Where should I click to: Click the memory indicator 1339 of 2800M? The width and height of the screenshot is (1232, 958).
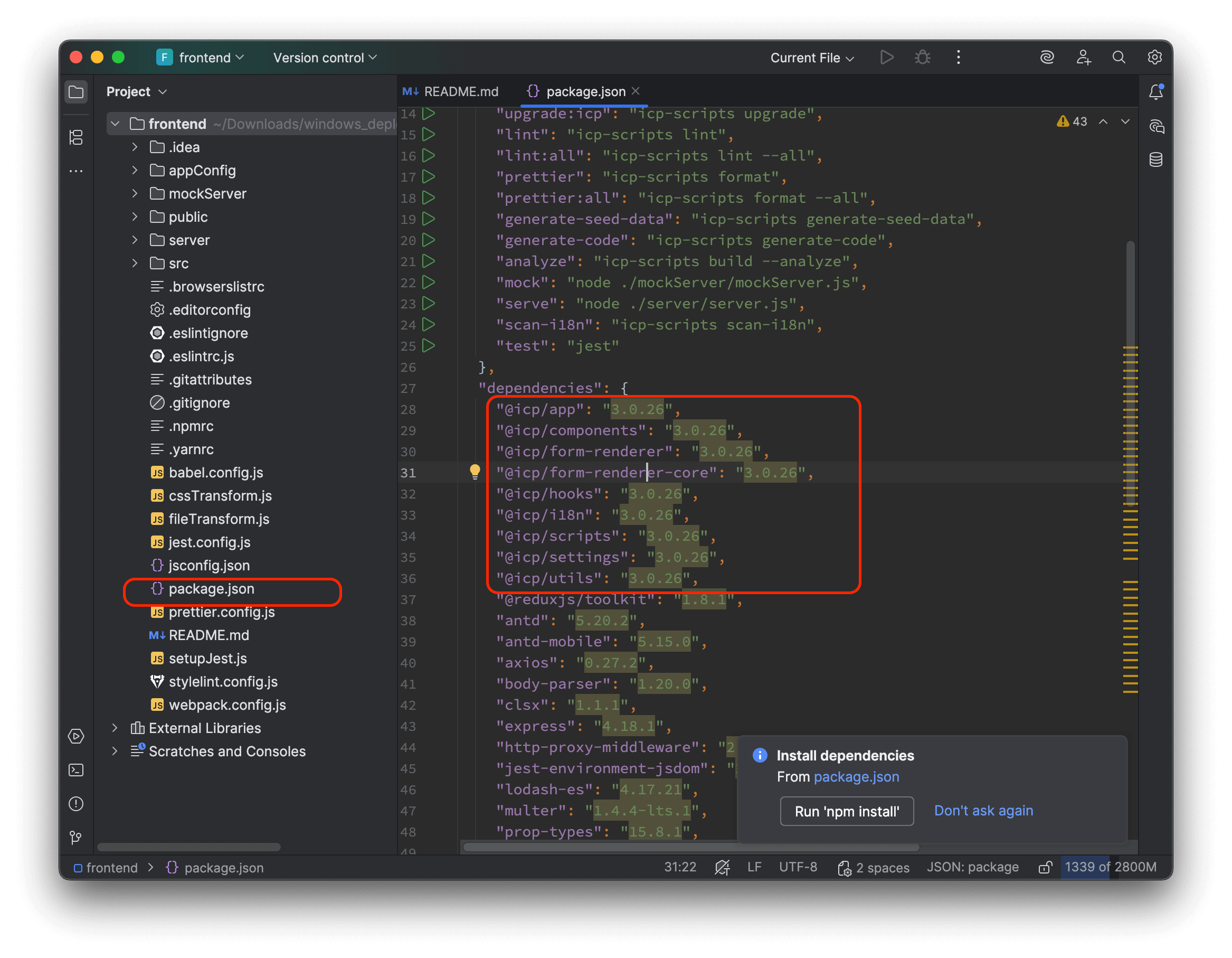click(x=1110, y=867)
